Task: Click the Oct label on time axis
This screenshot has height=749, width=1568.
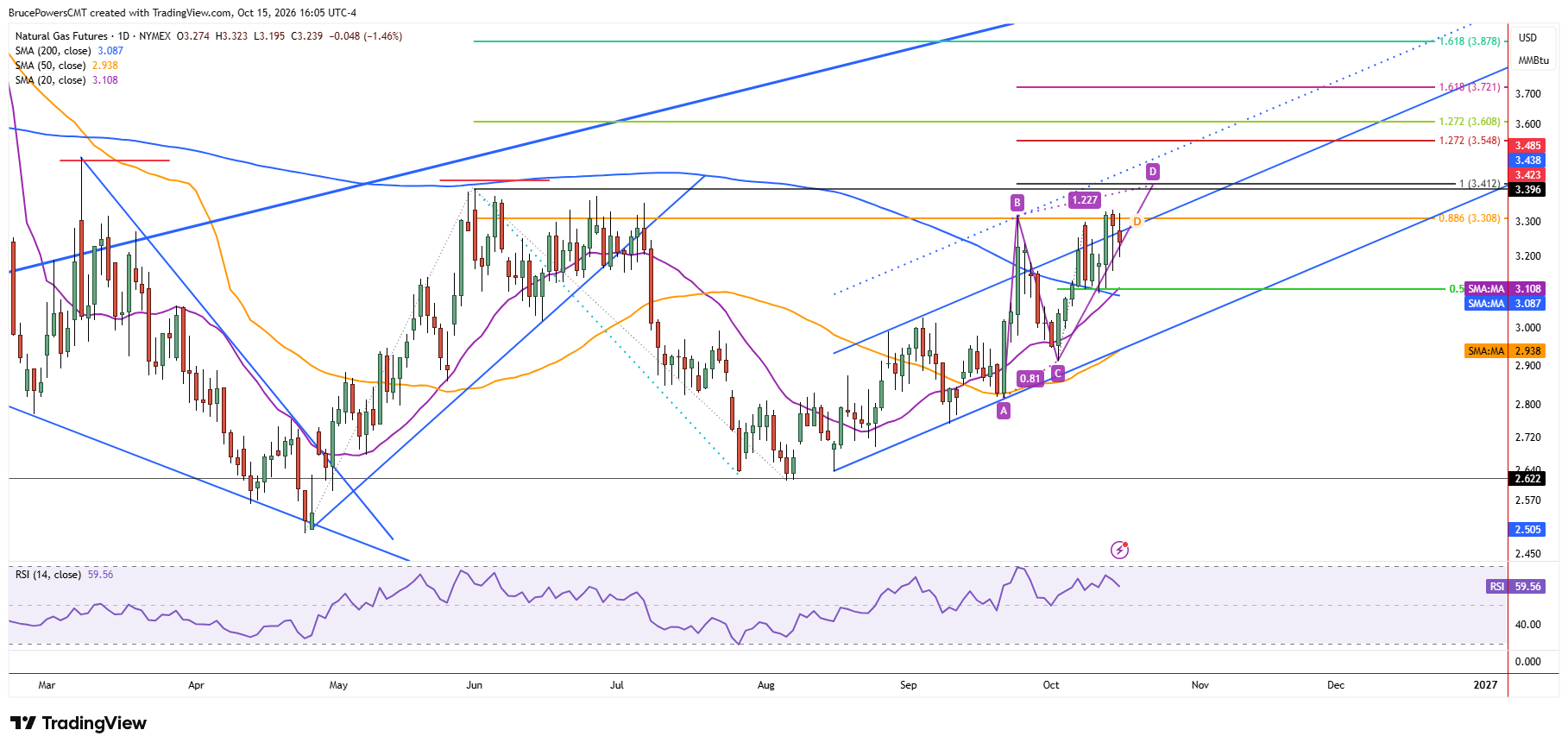Action: (x=1050, y=685)
